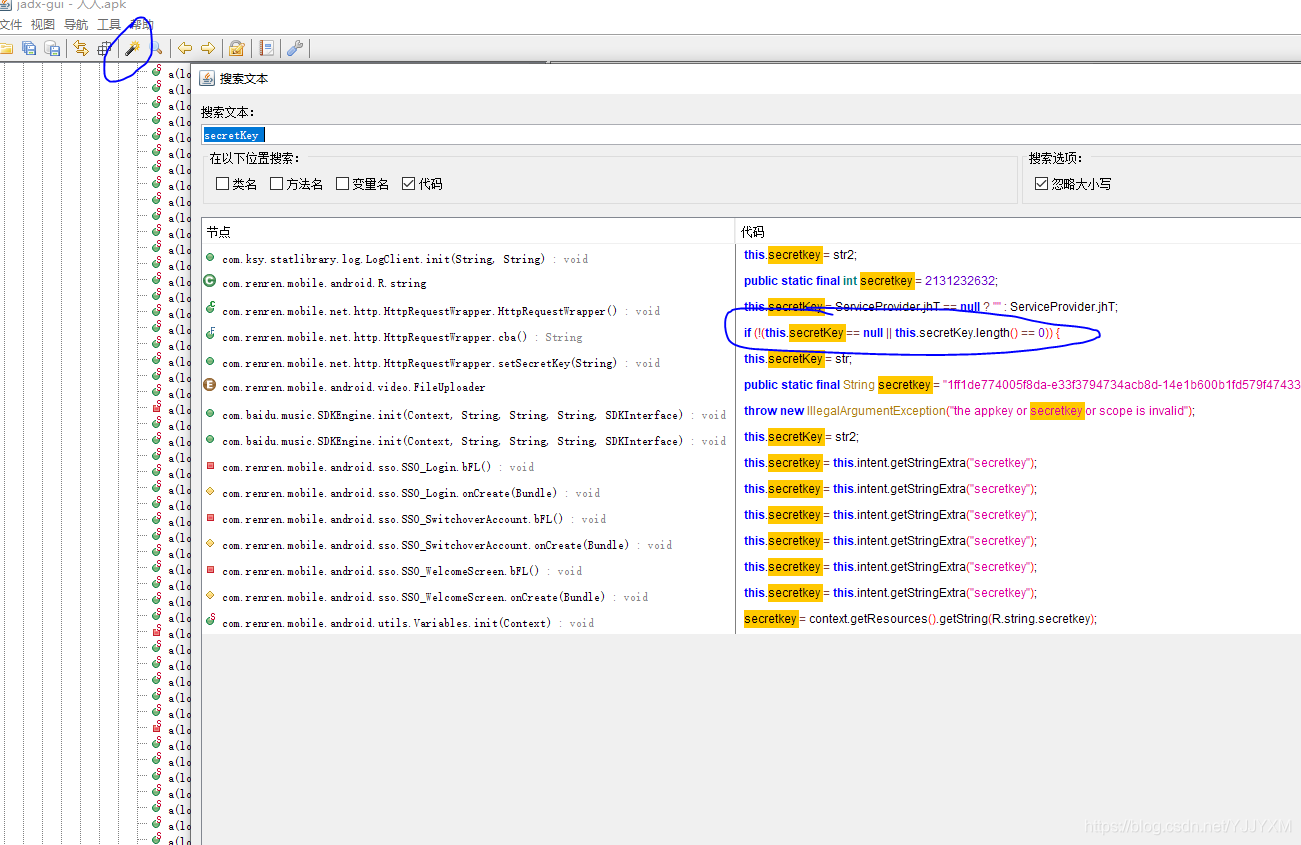Screen dimensions: 1301x845
Task: Select the SSO_Login.bFL() result row
Action: pos(468,466)
